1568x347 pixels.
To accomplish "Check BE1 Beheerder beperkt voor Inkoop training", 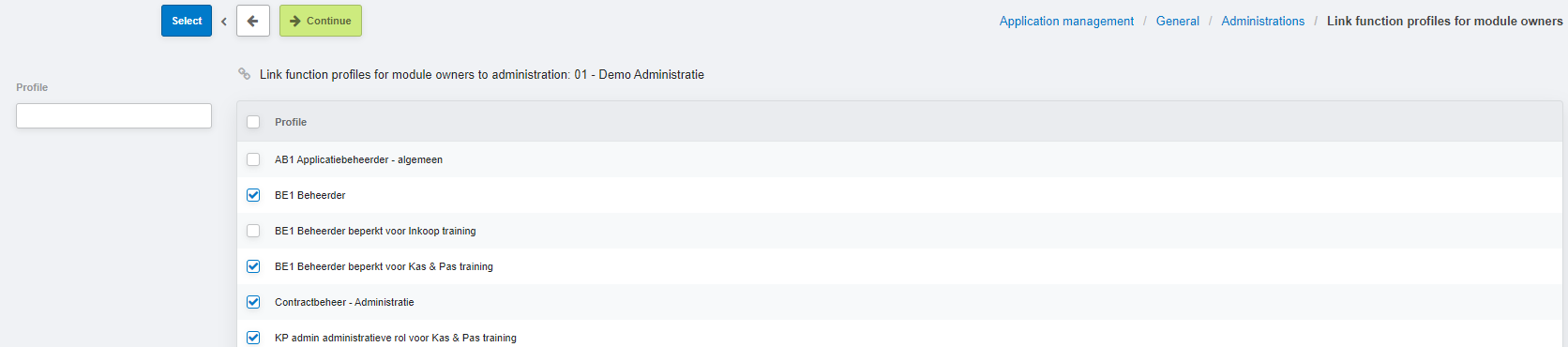I will click(x=253, y=231).
